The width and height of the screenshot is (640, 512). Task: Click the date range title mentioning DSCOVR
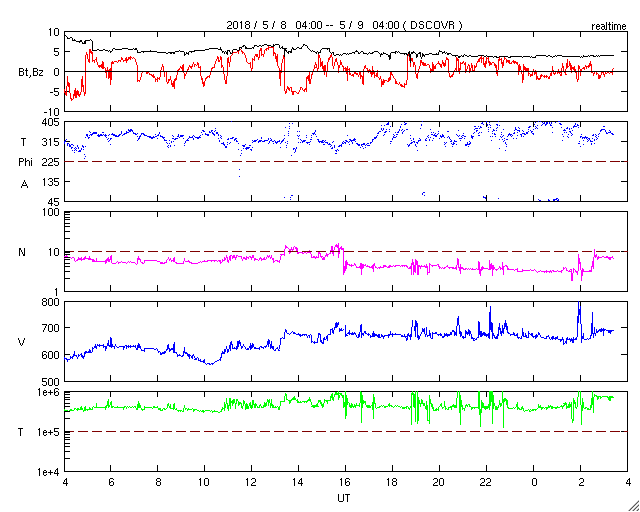pos(344,25)
